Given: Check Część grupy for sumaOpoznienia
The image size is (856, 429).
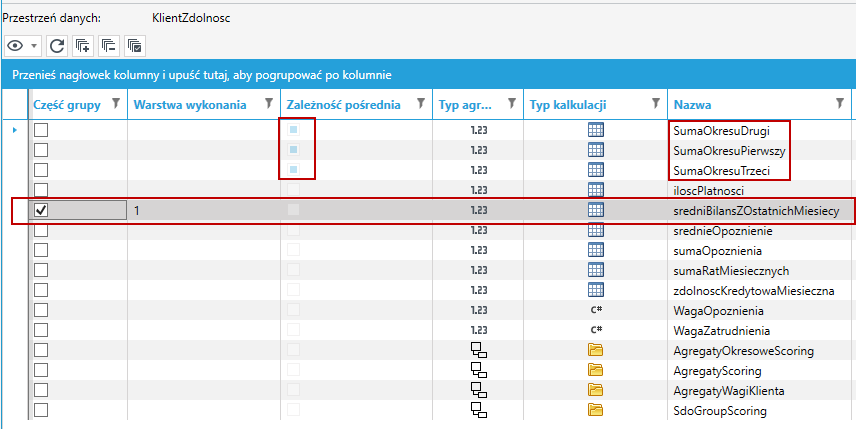Looking at the screenshot, I should pos(41,250).
